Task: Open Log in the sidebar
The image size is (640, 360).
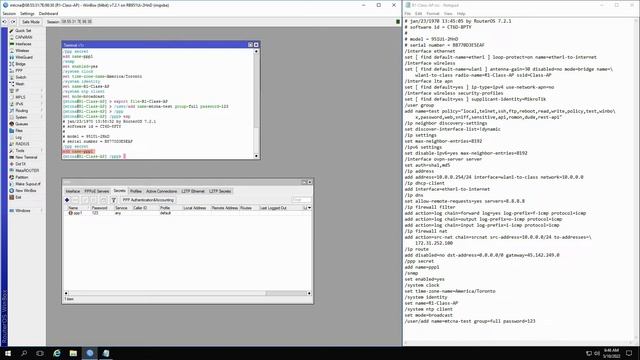Action: click(x=18, y=137)
